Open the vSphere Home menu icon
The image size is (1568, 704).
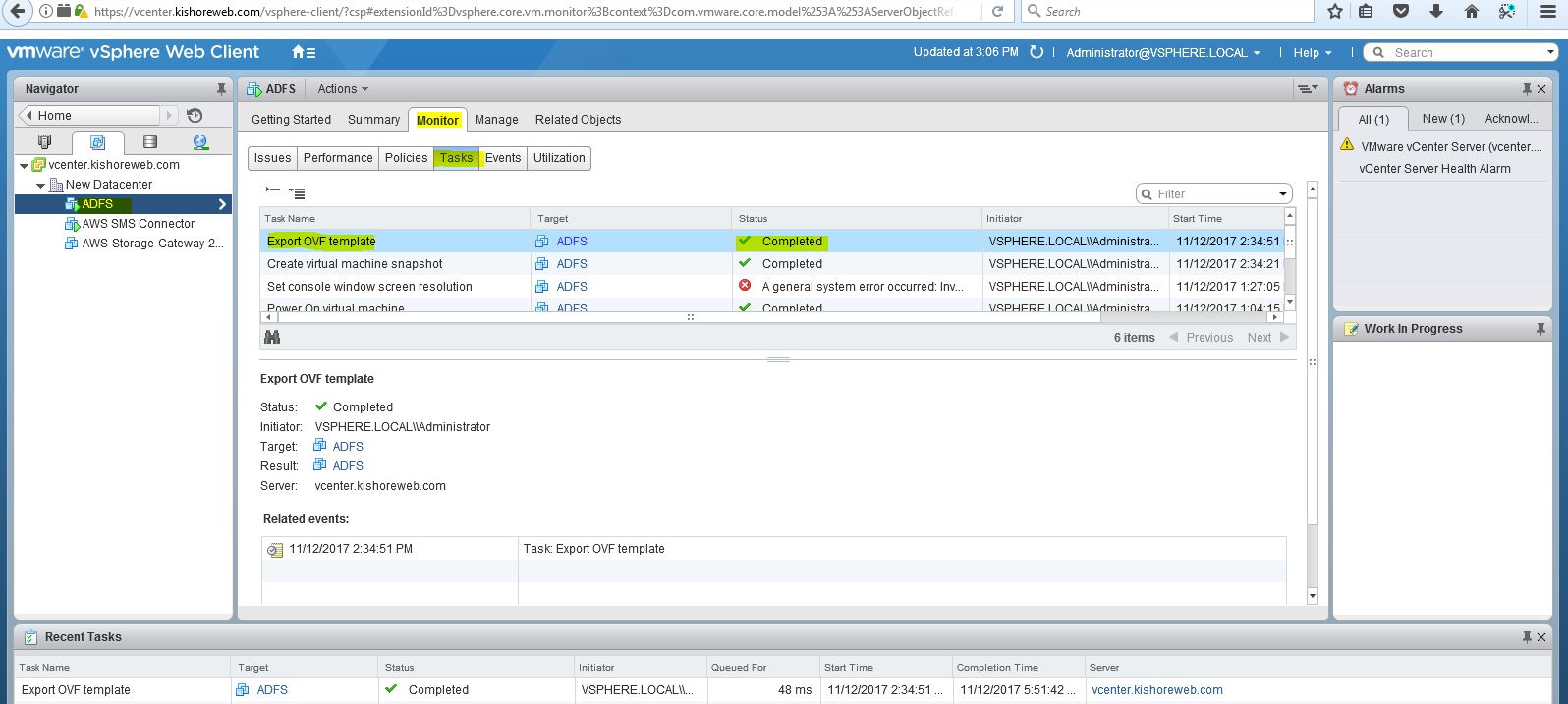click(304, 52)
